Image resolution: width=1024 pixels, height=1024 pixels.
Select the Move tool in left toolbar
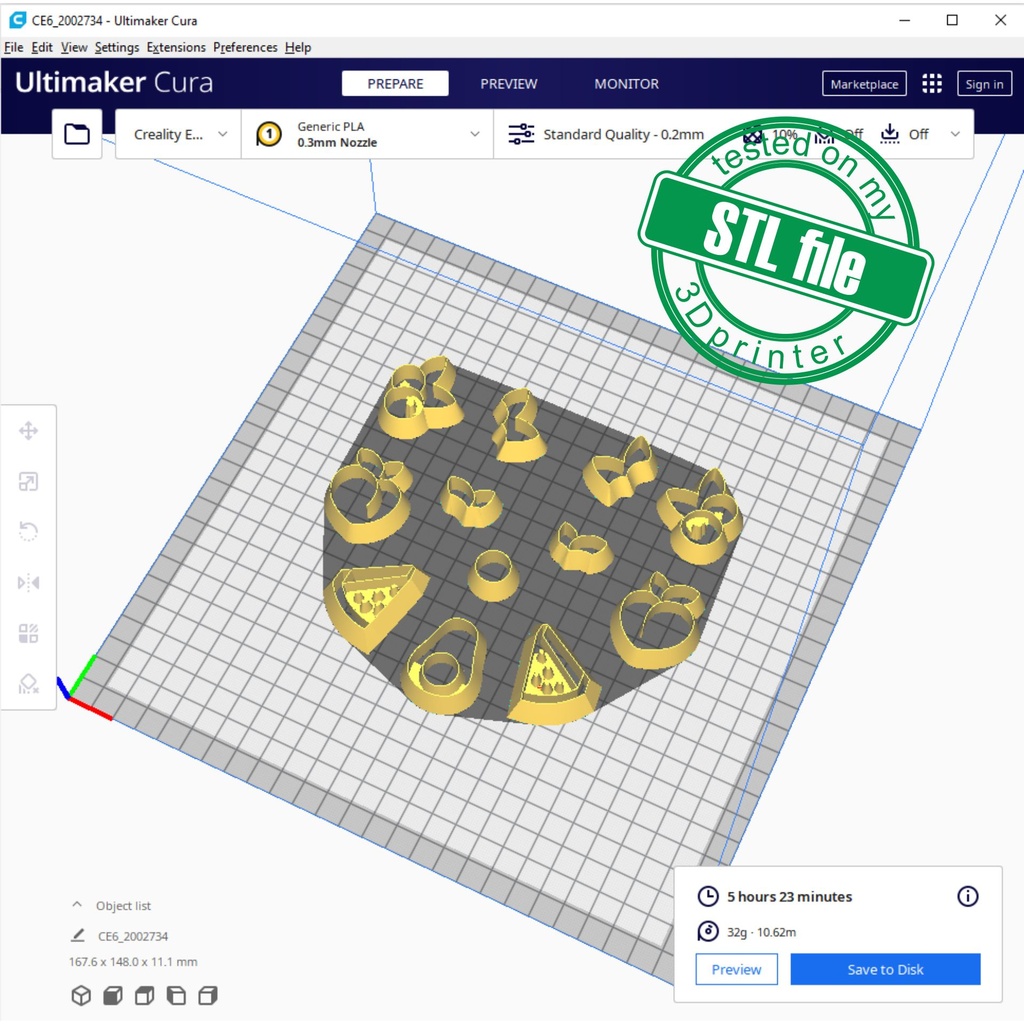[28, 431]
